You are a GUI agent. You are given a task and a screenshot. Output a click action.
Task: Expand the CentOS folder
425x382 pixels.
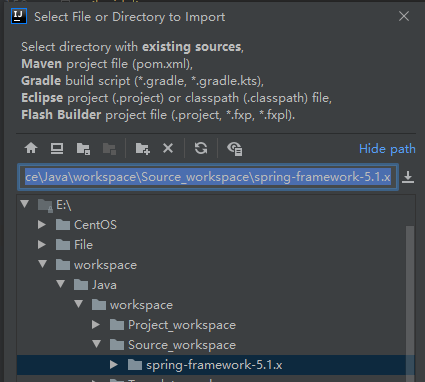(42, 224)
